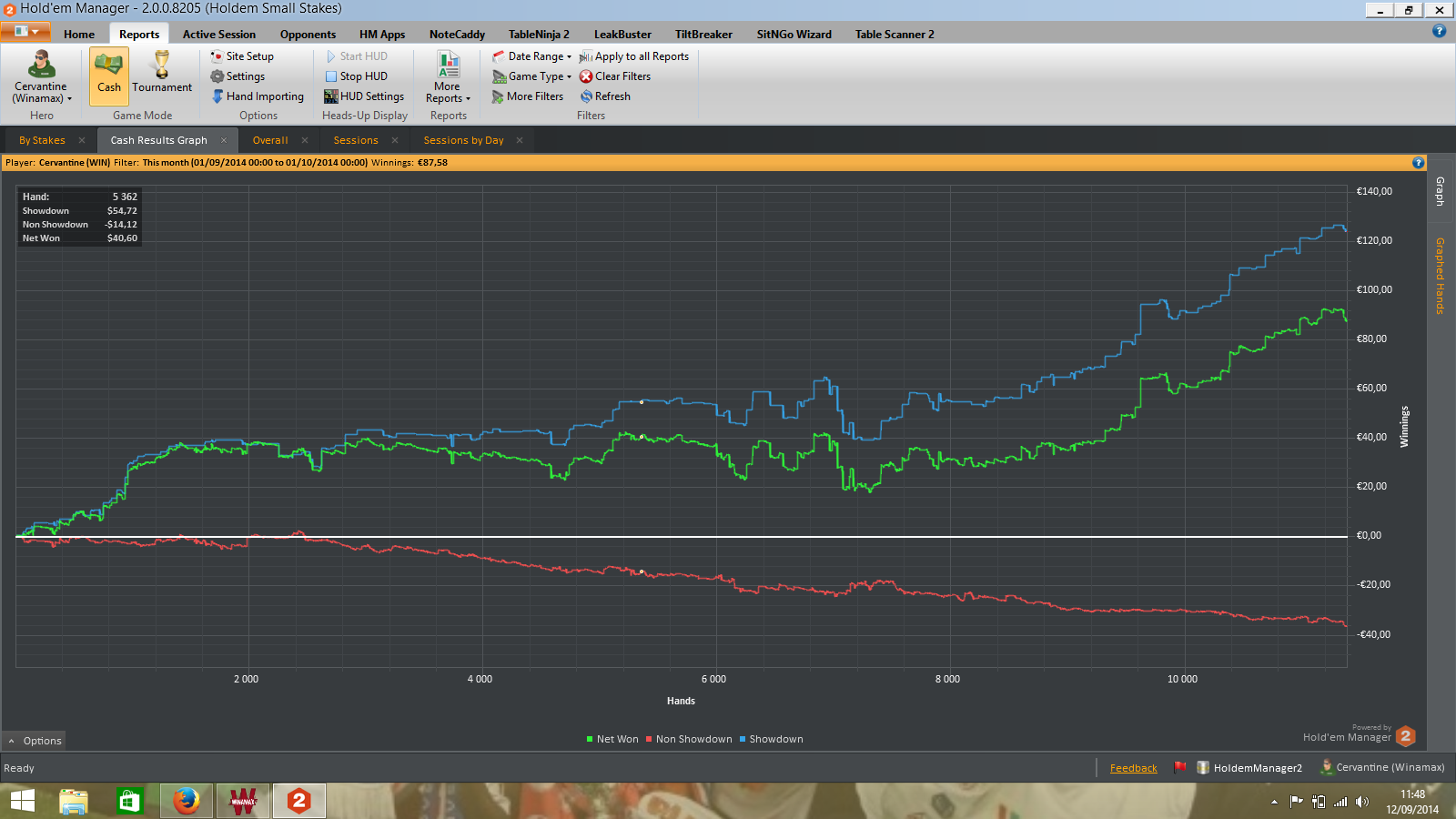Open Windows Store from taskbar
Screen dimensions: 1456x819
tap(129, 801)
